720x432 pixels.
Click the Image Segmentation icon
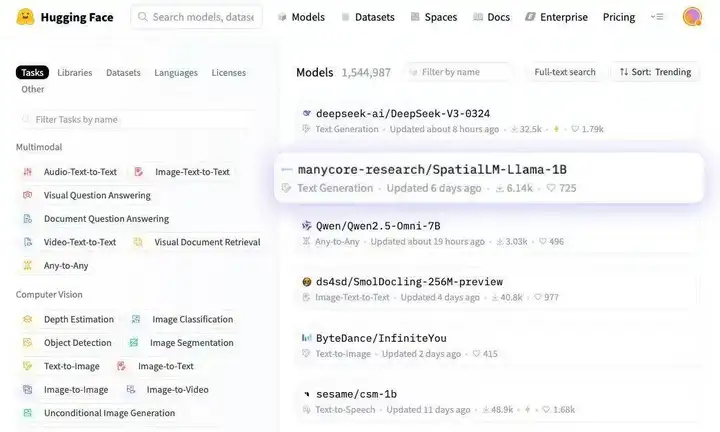[x=134, y=342]
